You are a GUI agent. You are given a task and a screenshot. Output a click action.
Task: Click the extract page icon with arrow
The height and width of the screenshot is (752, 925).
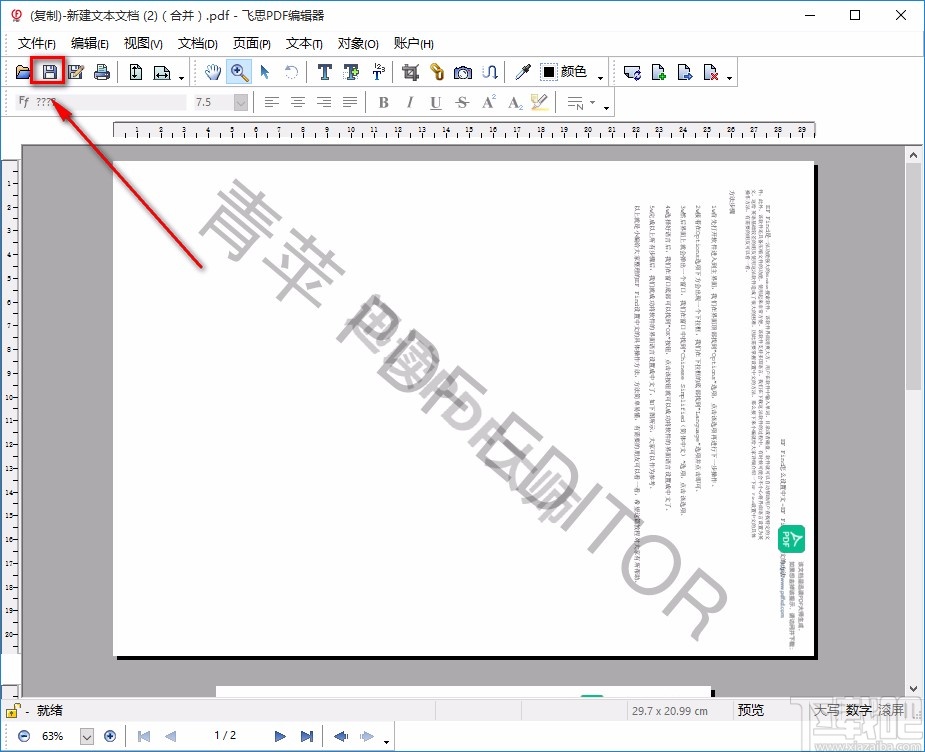(685, 72)
